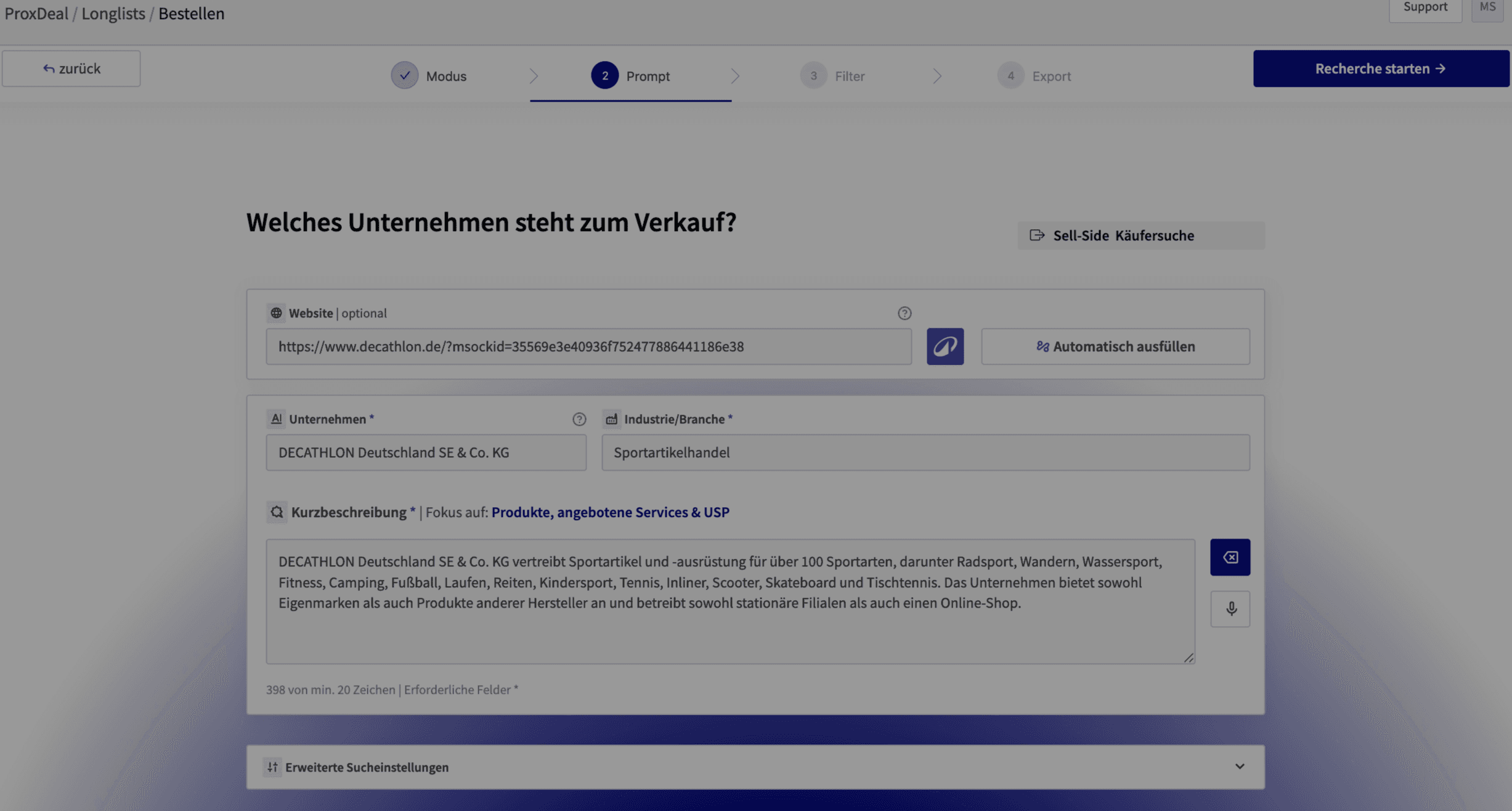Select the Prompt step tab
This screenshot has height=811, width=1512.
click(x=630, y=76)
